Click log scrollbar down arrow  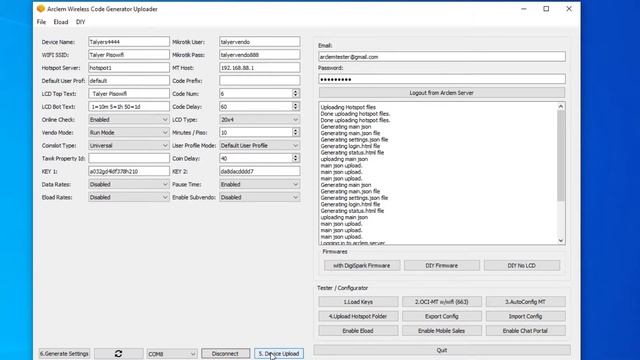click(561, 240)
